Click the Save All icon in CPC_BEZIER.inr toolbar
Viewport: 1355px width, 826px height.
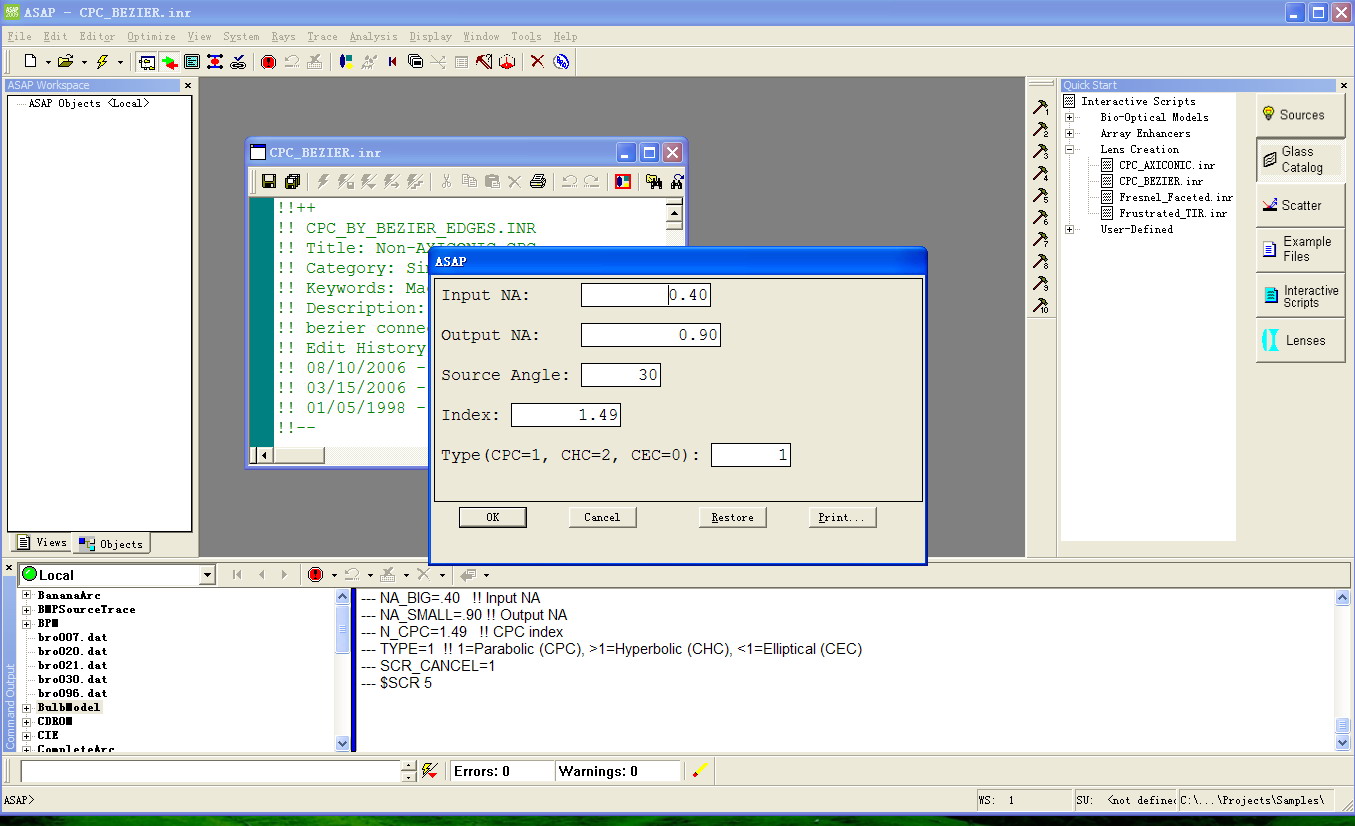(x=292, y=181)
